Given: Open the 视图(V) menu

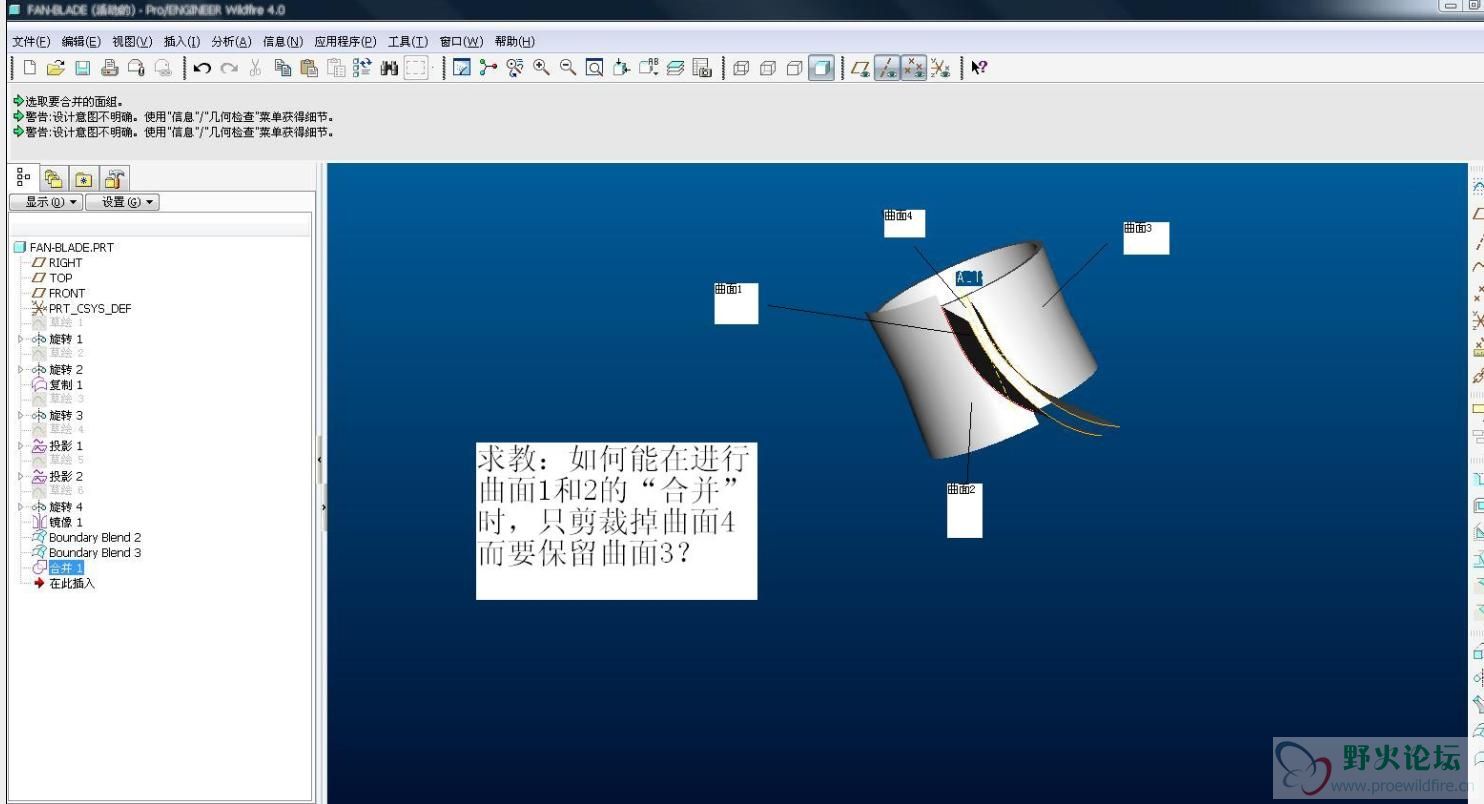Looking at the screenshot, I should tap(132, 41).
